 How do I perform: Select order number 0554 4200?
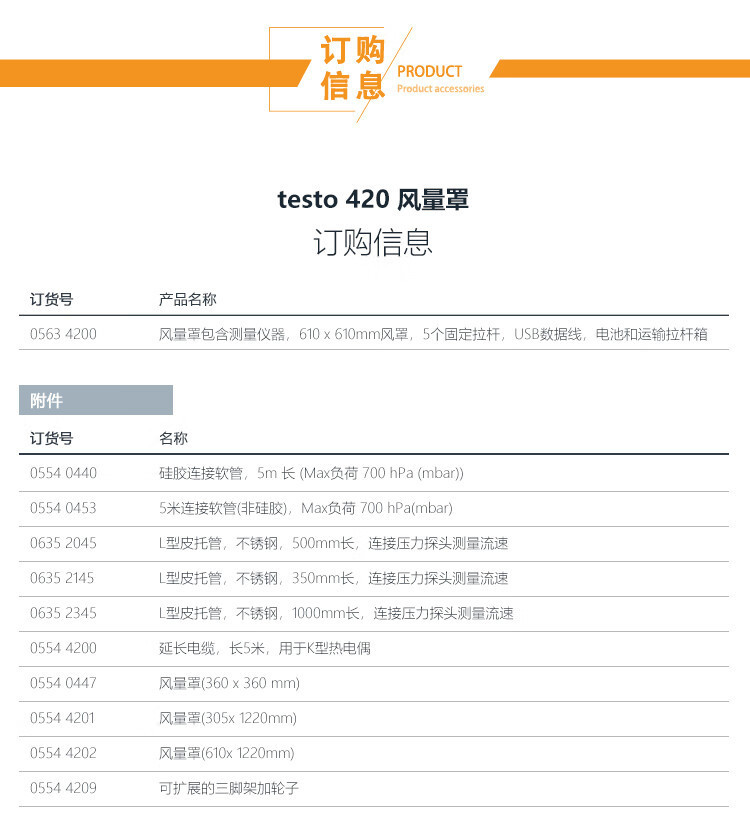pyautogui.click(x=63, y=648)
